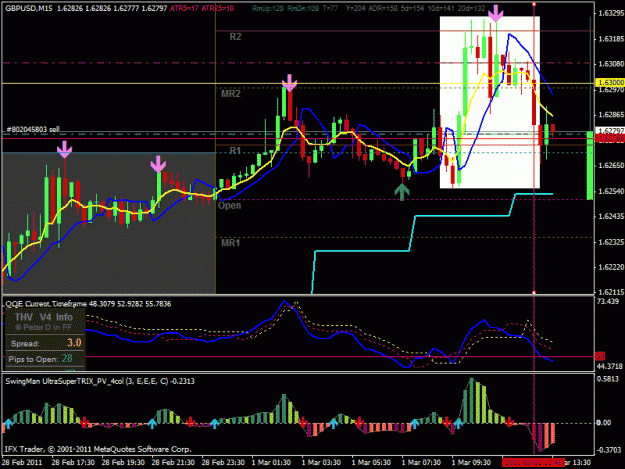Click the 1.63080 price axis value
The width and height of the screenshot is (625, 469).
coord(611,64)
